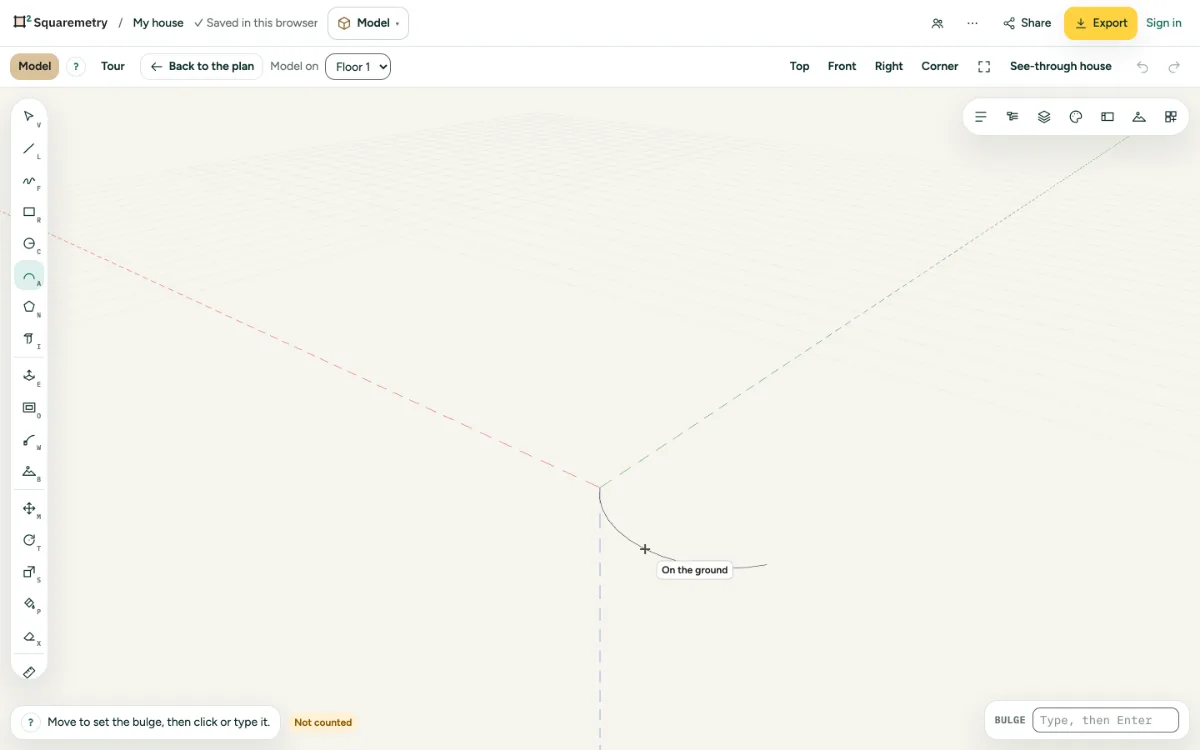
Task: Select the Paint bucket tool
Action: (29, 604)
